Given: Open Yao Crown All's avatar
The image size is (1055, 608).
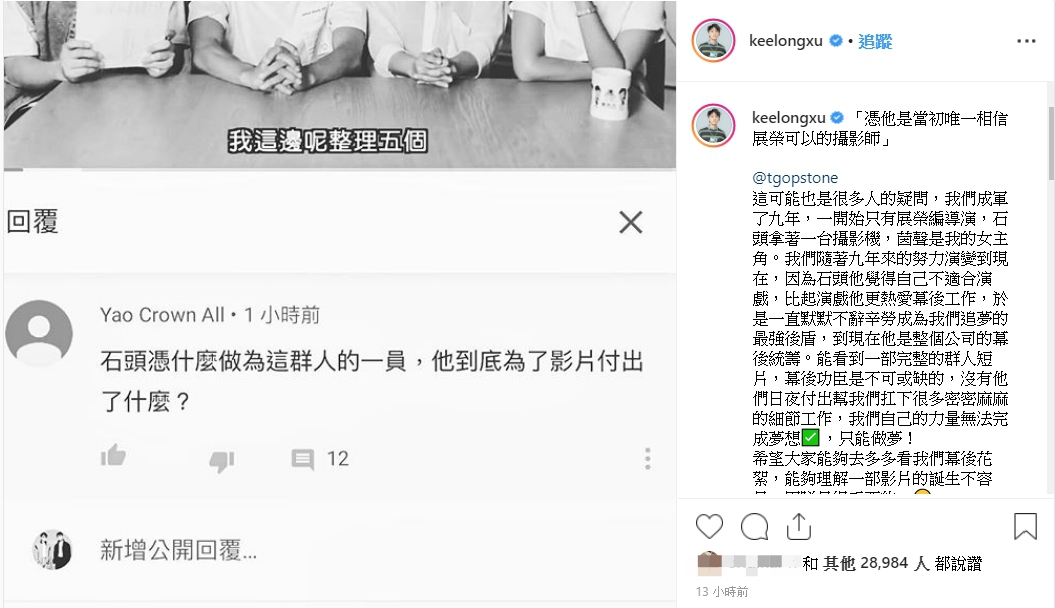Looking at the screenshot, I should (39, 334).
